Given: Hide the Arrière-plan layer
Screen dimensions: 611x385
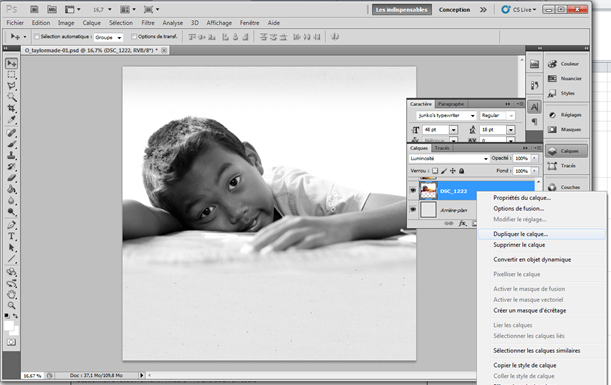Looking at the screenshot, I should [x=413, y=210].
